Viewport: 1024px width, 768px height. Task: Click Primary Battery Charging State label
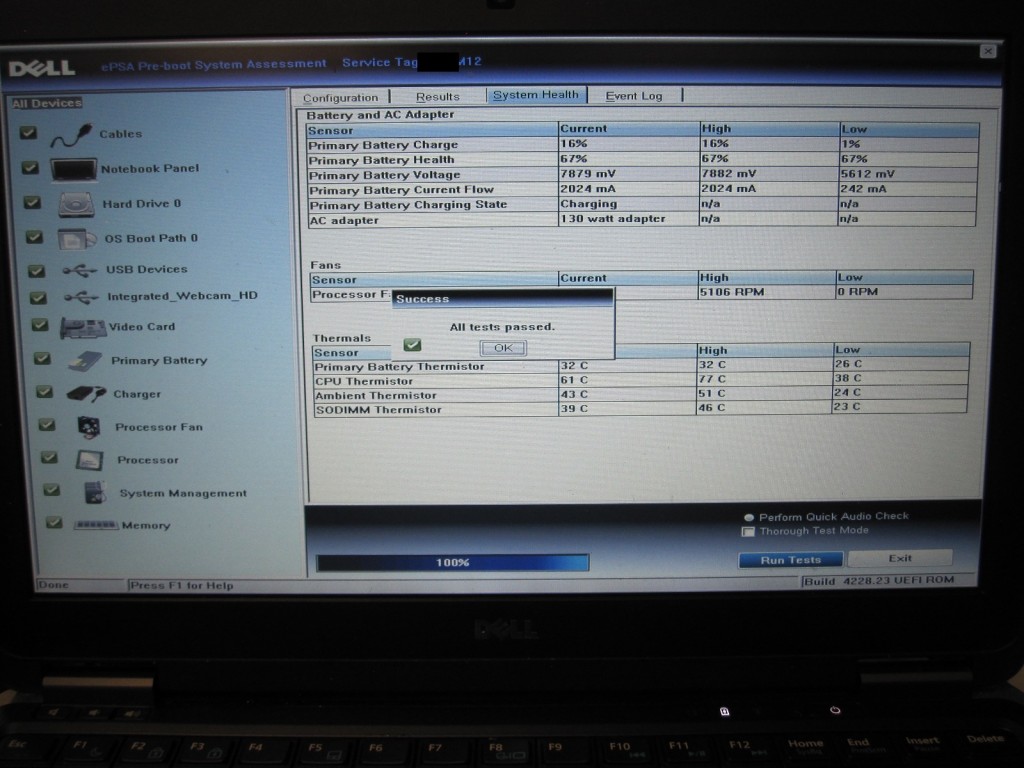pos(408,205)
